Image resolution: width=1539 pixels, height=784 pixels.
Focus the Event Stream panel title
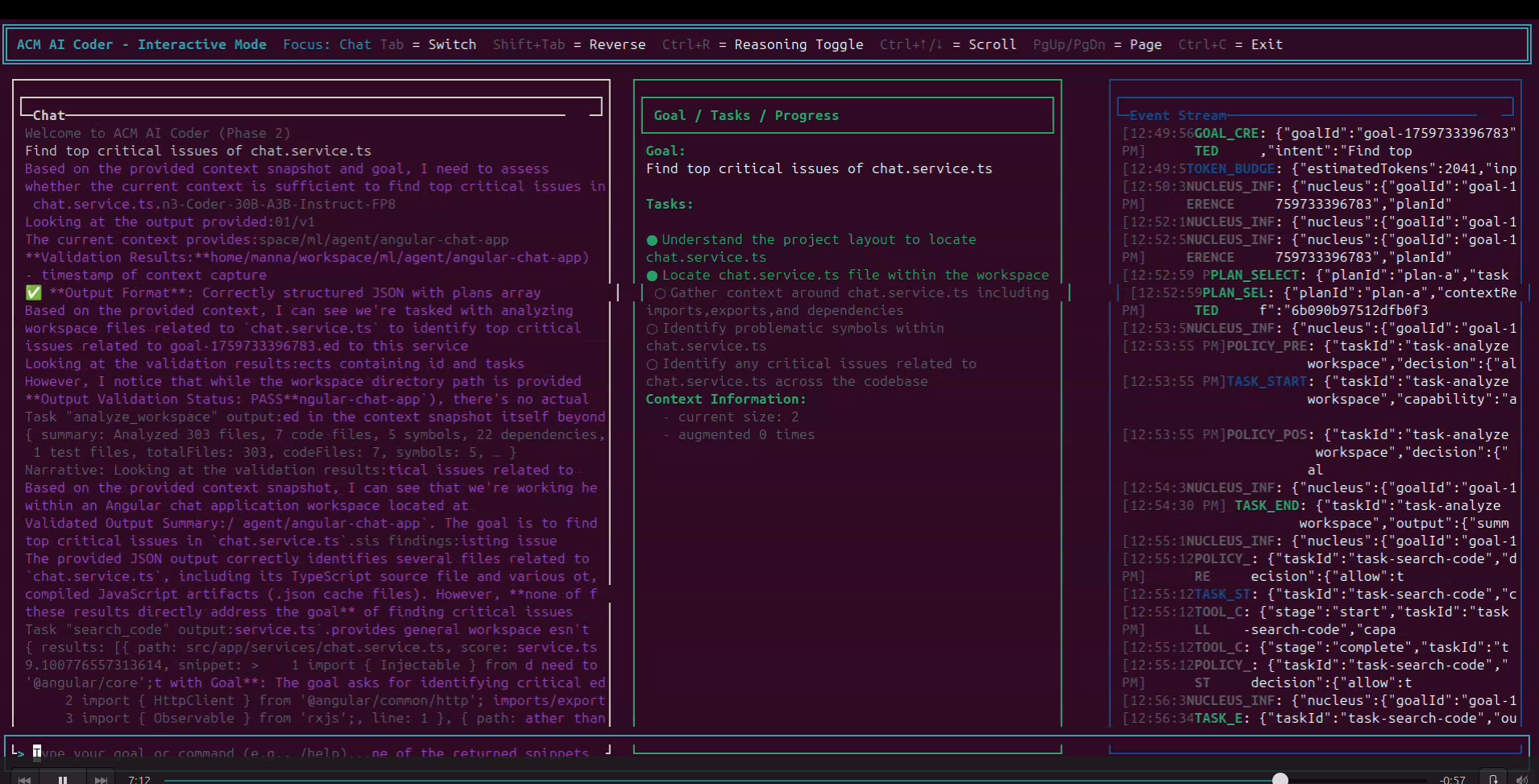point(1177,115)
